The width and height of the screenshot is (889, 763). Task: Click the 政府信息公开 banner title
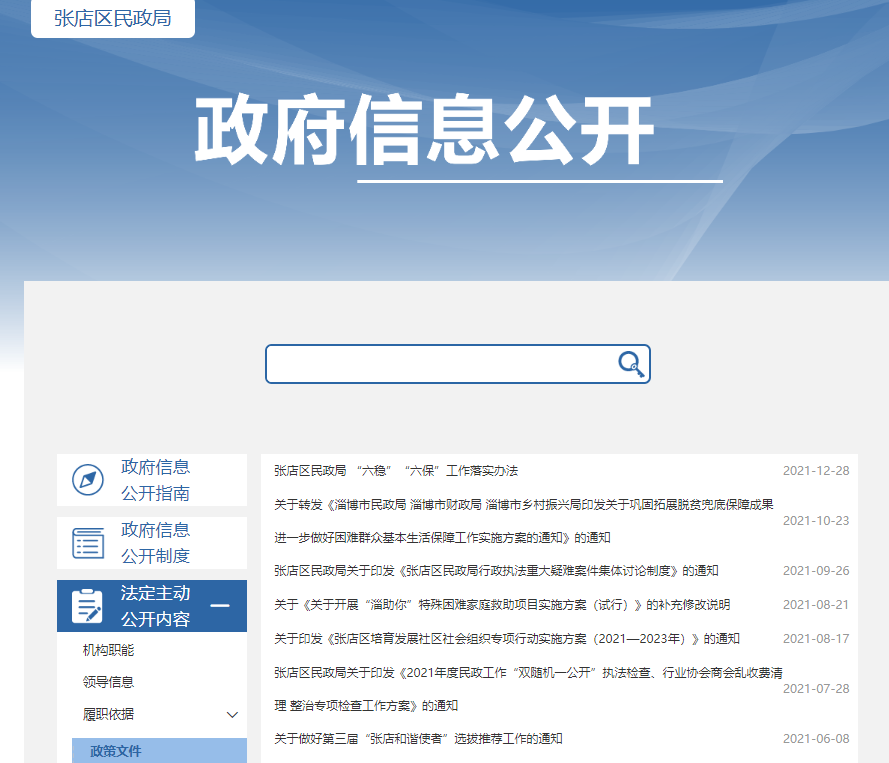(x=424, y=131)
